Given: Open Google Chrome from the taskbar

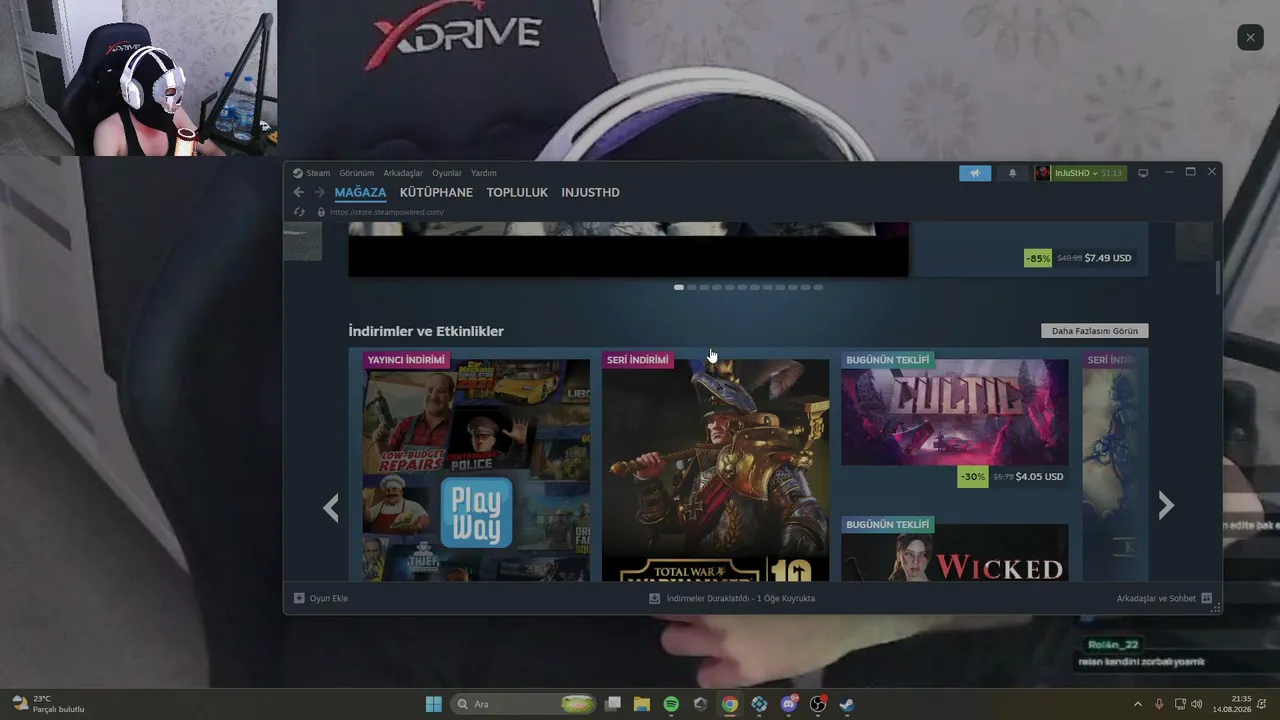Looking at the screenshot, I should point(730,704).
